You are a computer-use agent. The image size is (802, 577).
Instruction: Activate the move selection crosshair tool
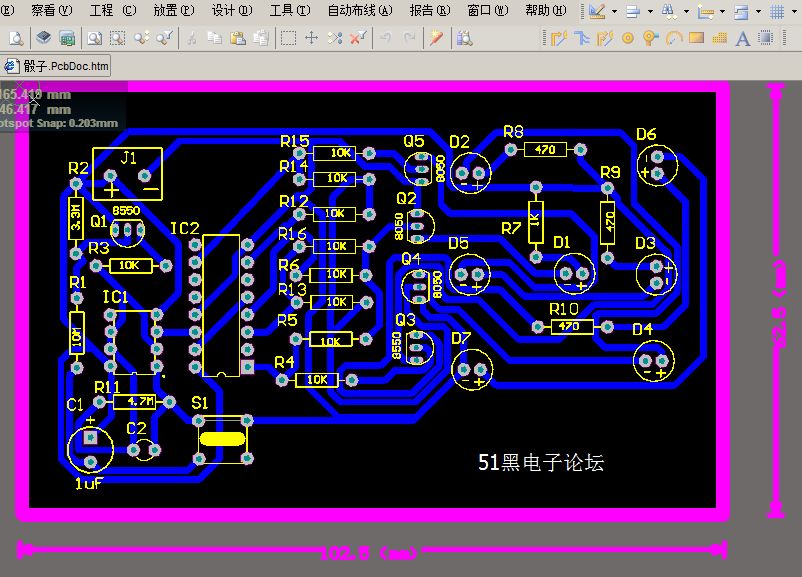click(x=311, y=38)
